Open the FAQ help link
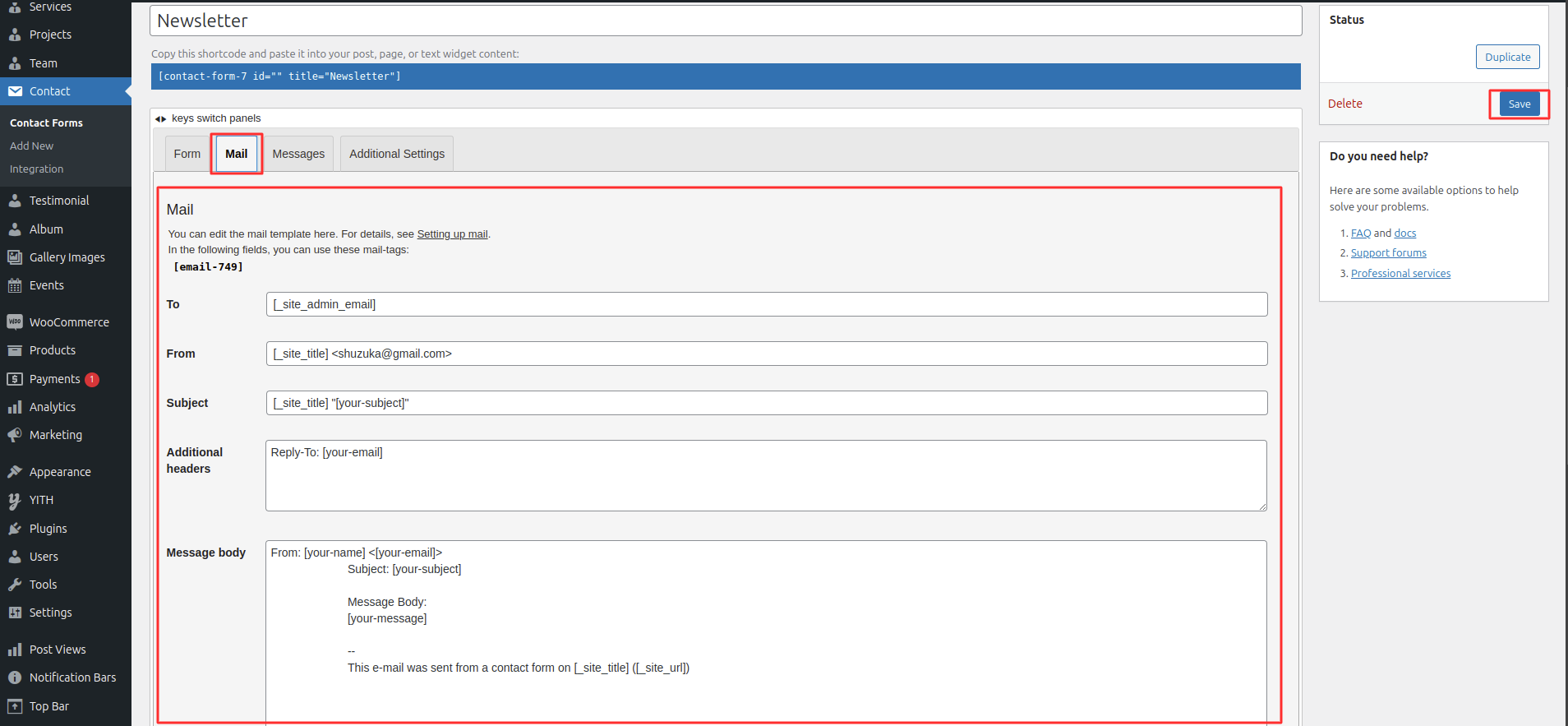 (1361, 234)
